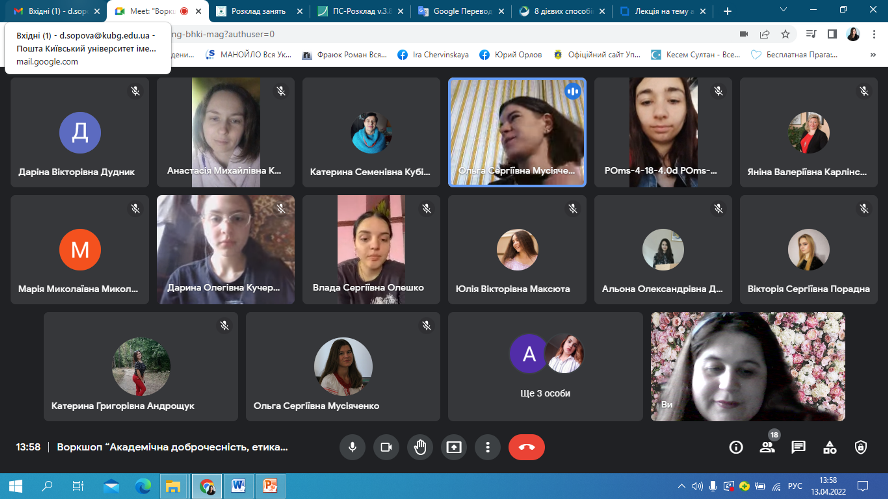Click the address bar URL field
This screenshot has width=888, height=499.
click(x=447, y=34)
